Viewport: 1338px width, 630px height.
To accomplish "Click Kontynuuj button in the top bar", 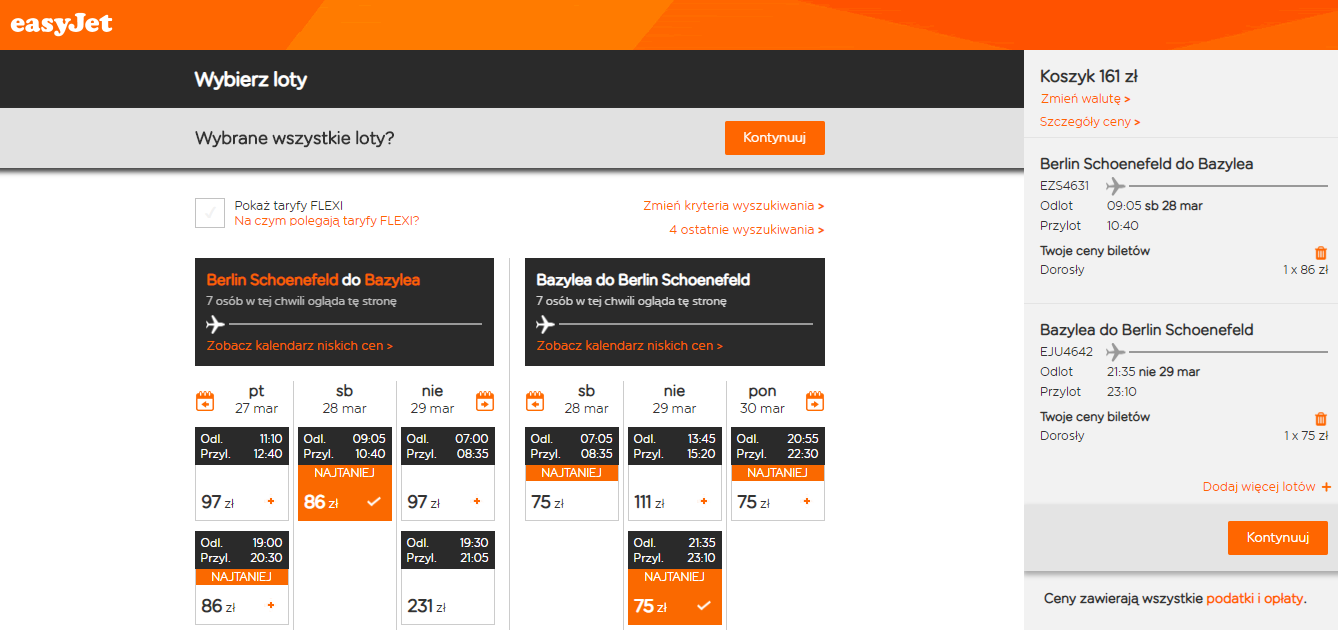I will tap(775, 138).
